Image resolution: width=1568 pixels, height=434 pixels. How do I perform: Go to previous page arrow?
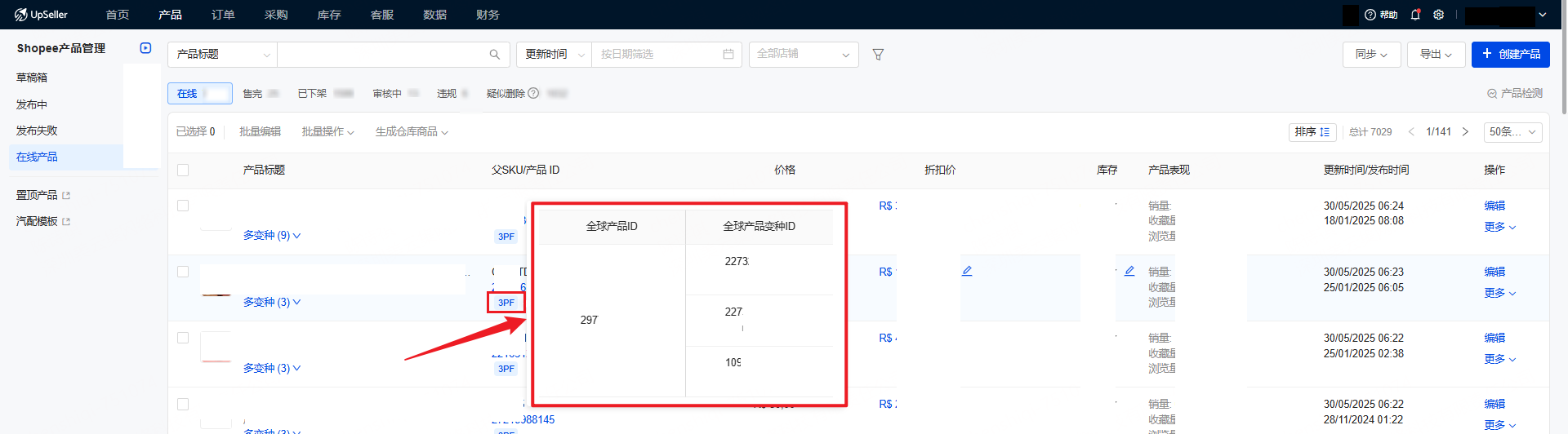(1411, 131)
